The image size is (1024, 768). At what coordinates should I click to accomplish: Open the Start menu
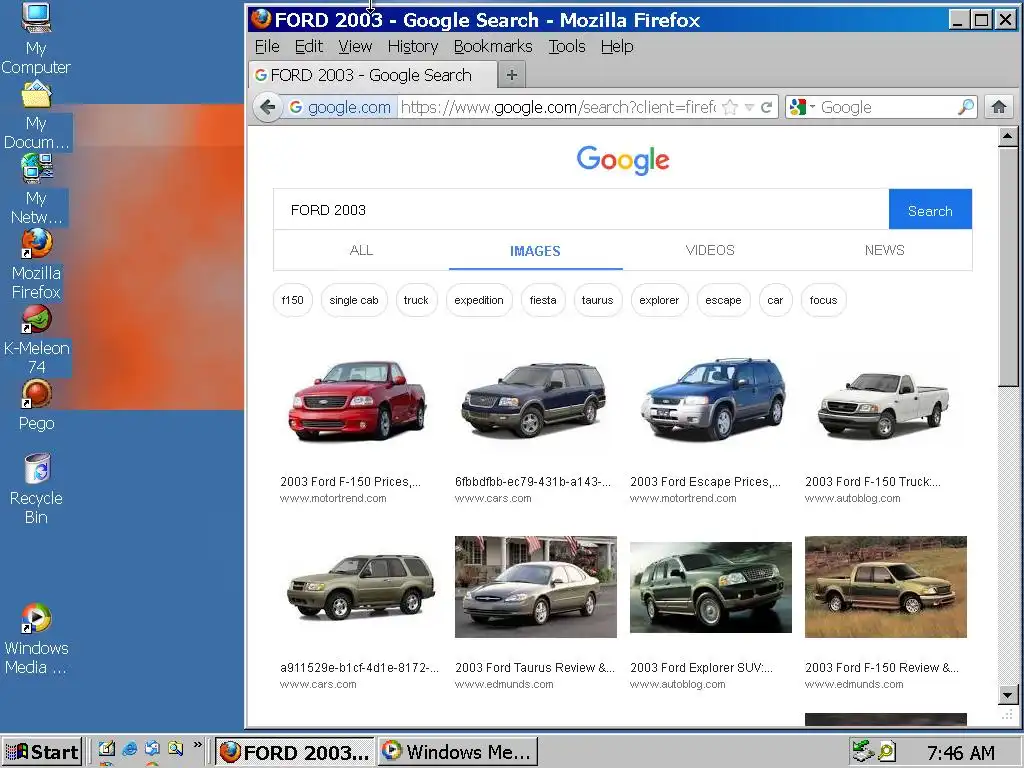42,752
